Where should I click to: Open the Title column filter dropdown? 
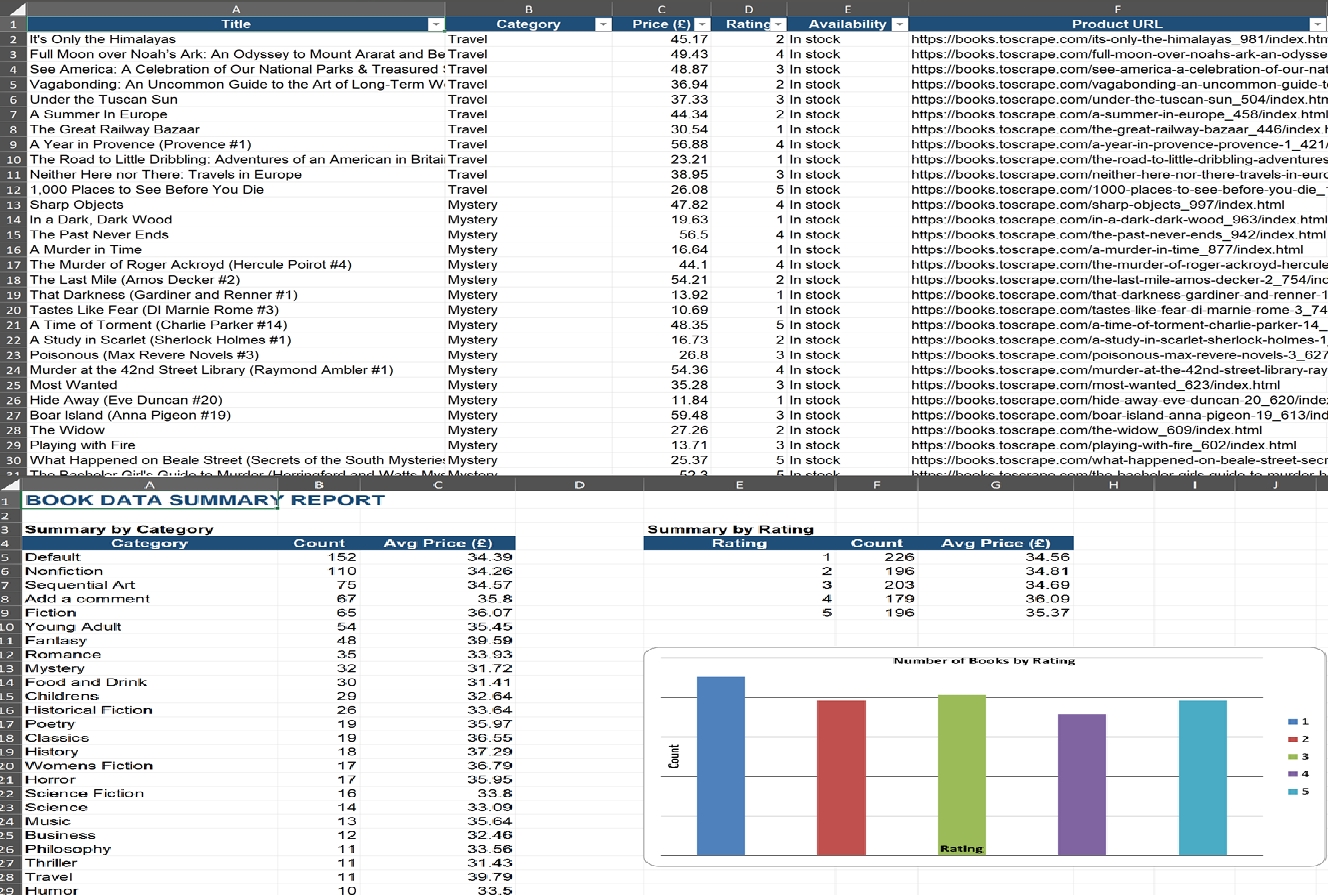(435, 24)
